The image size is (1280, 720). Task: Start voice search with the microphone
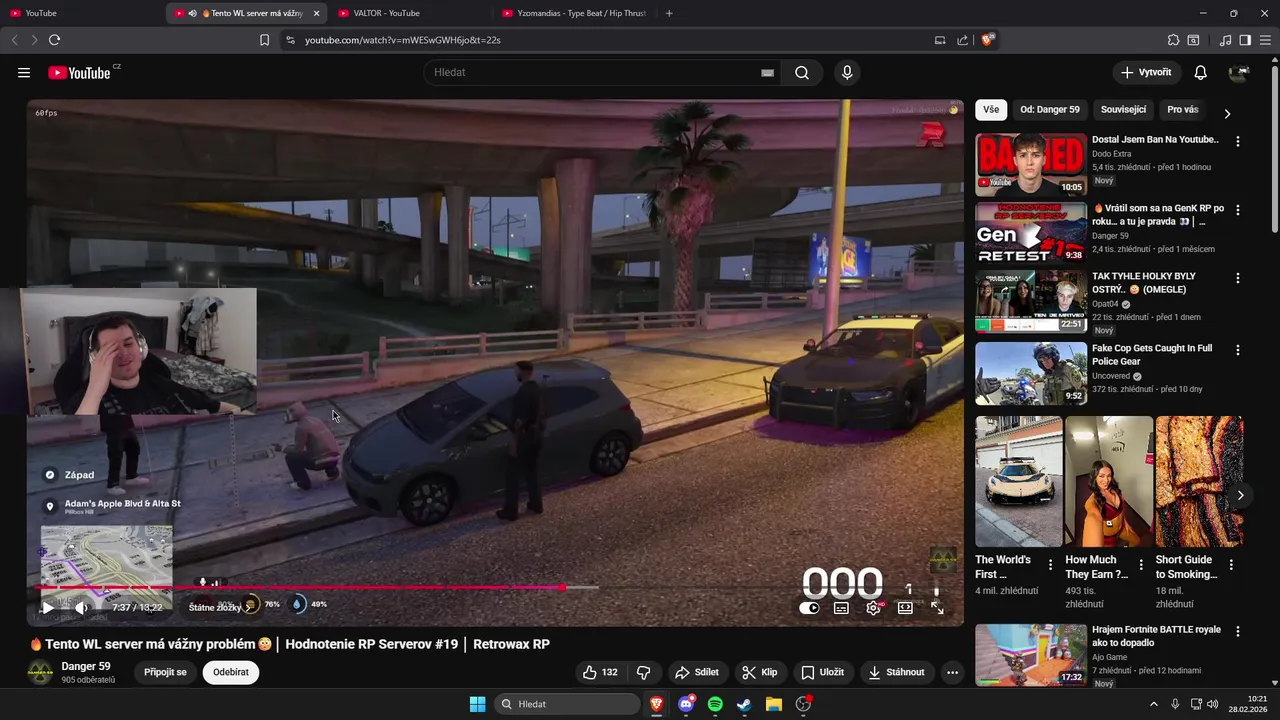(x=847, y=73)
